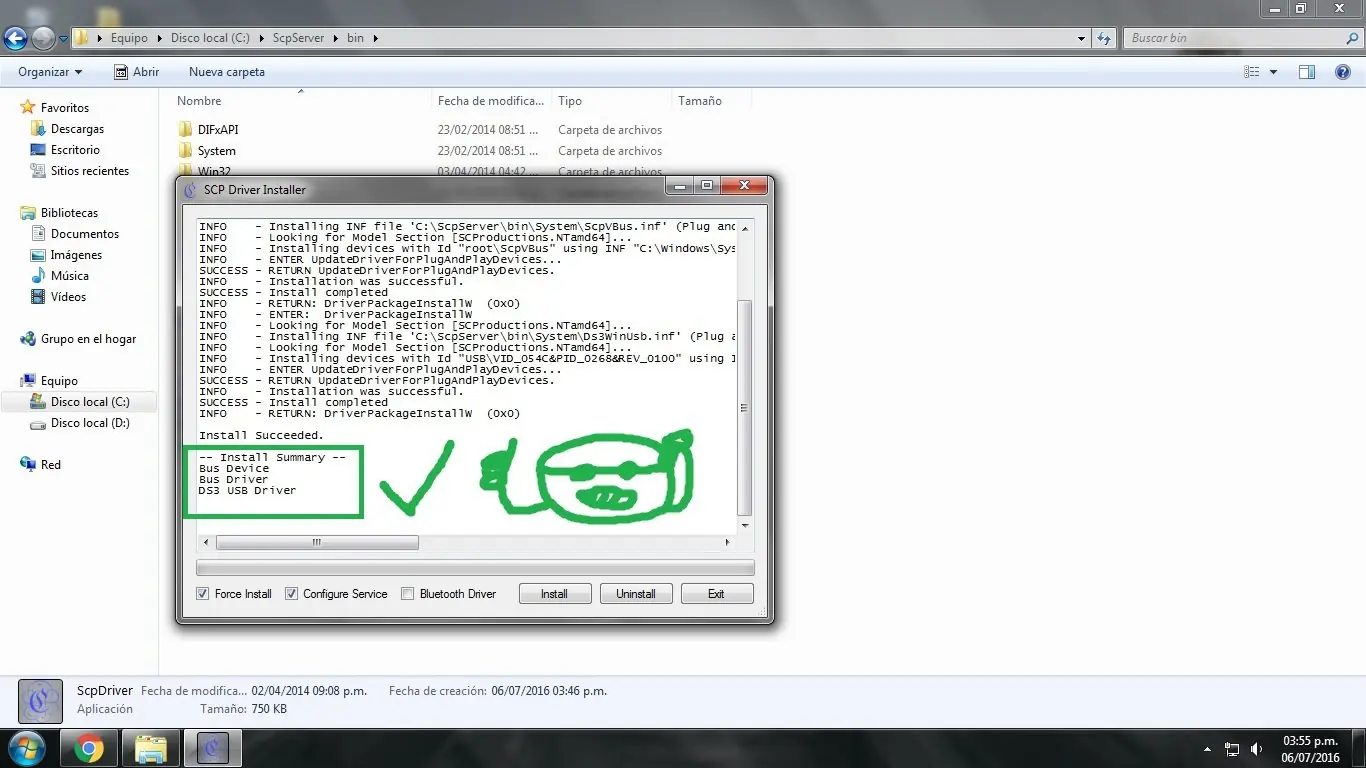Sort by the Fecha de modifica... column
The width and height of the screenshot is (1366, 768).
(x=491, y=101)
